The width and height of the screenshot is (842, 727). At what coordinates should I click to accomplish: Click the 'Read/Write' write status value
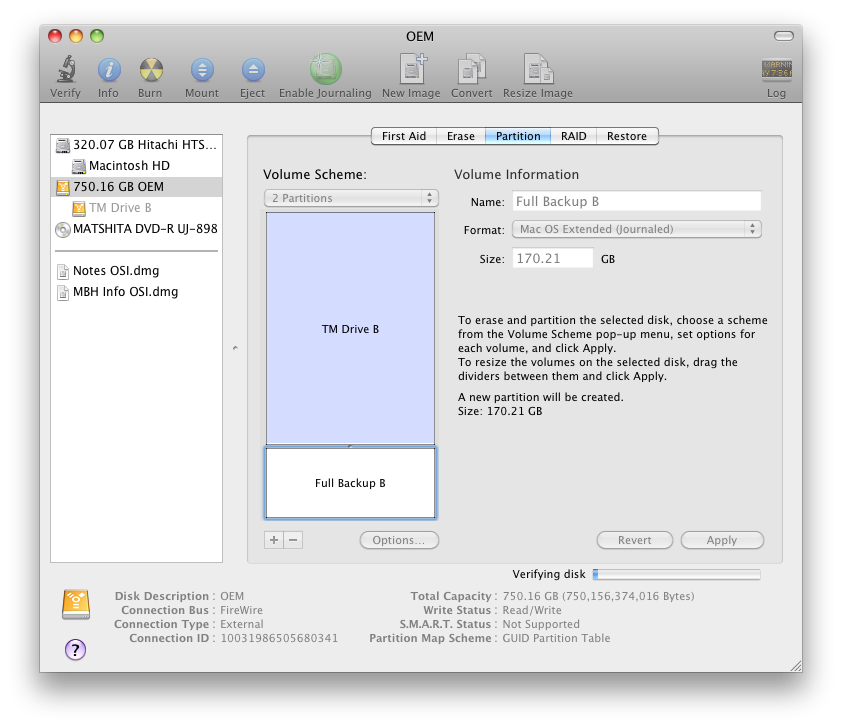click(532, 610)
